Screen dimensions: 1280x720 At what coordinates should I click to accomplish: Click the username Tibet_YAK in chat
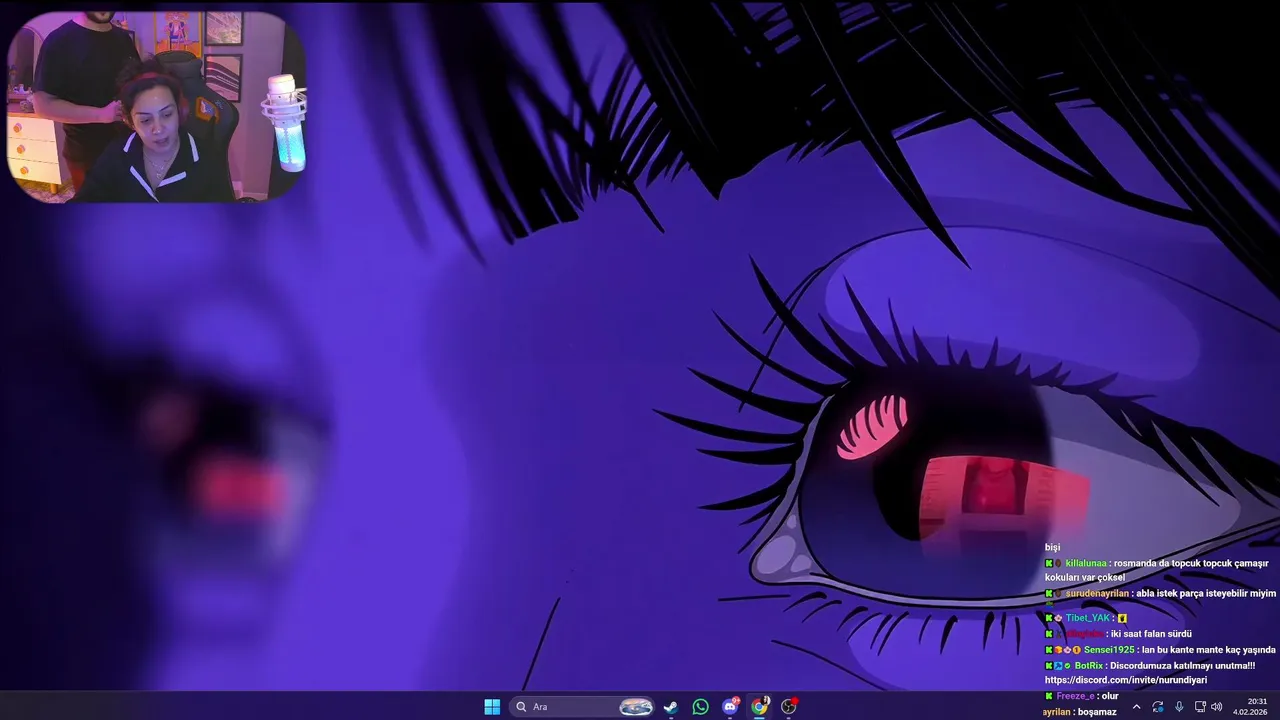coord(1088,618)
